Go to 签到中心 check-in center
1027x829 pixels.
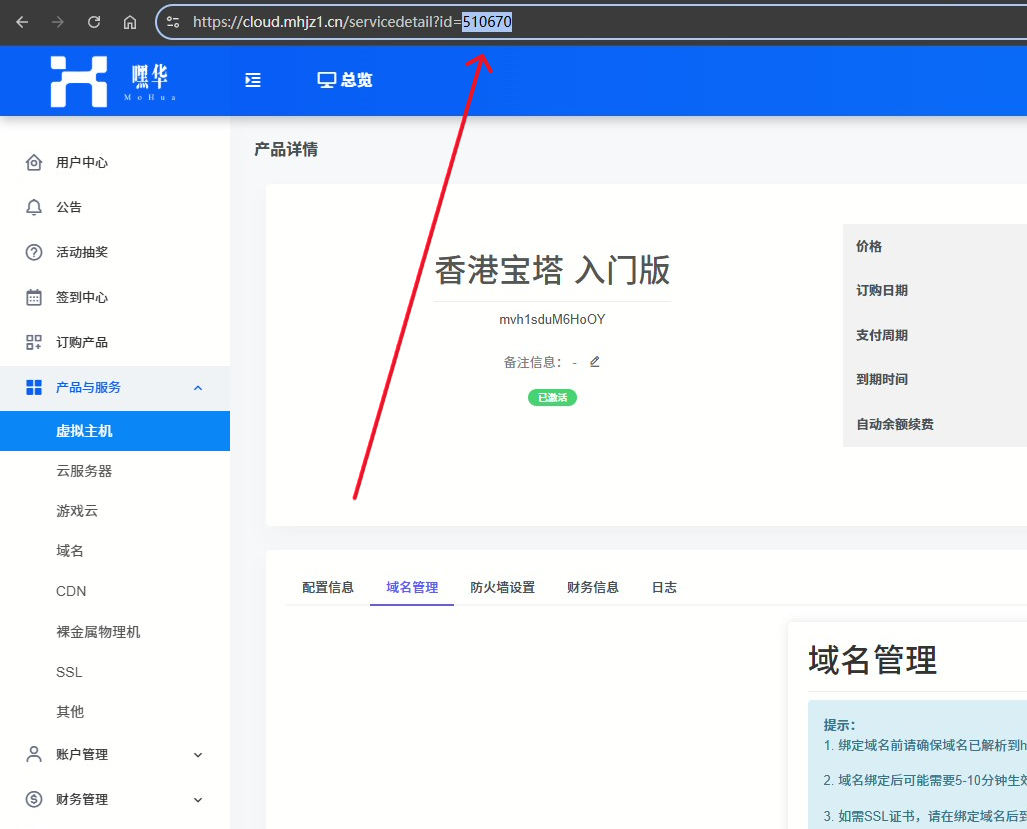(82, 297)
